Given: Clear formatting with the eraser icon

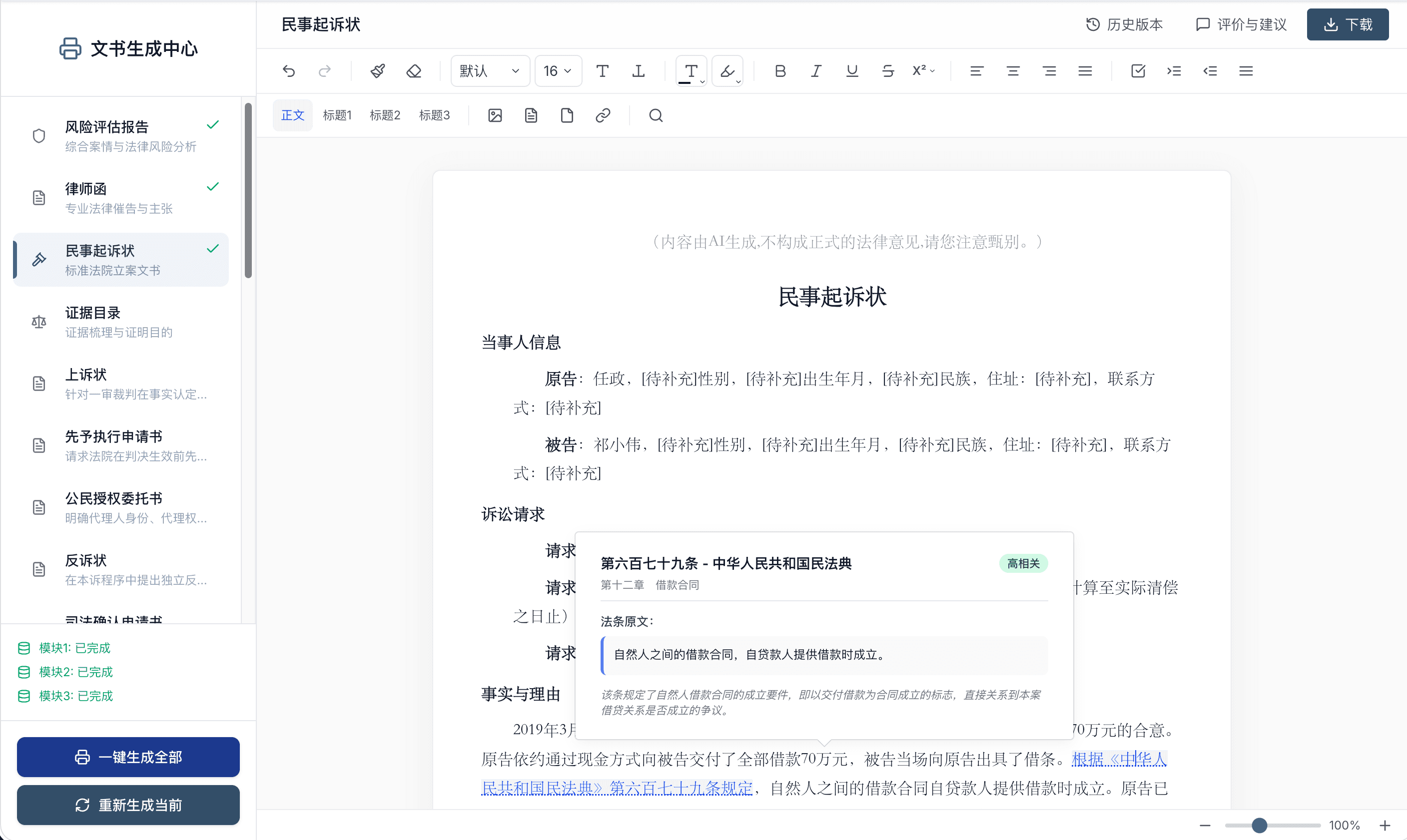Looking at the screenshot, I should pos(414,71).
